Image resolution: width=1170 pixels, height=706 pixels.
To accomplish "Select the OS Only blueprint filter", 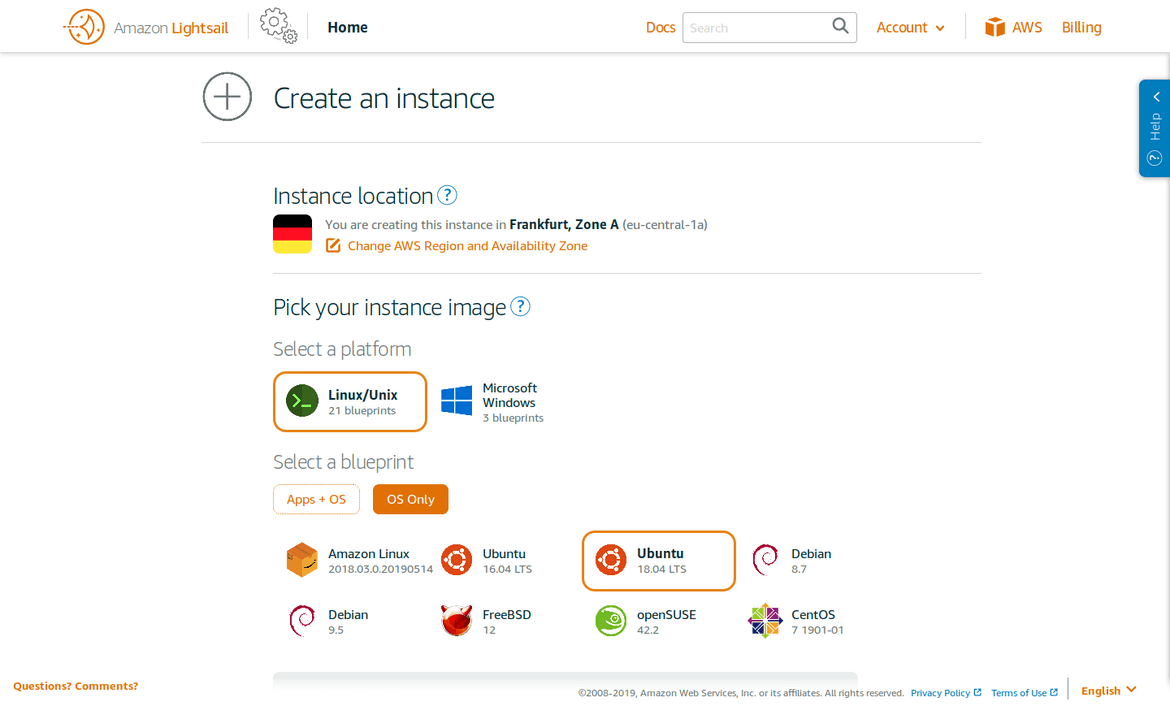I will pyautogui.click(x=410, y=499).
